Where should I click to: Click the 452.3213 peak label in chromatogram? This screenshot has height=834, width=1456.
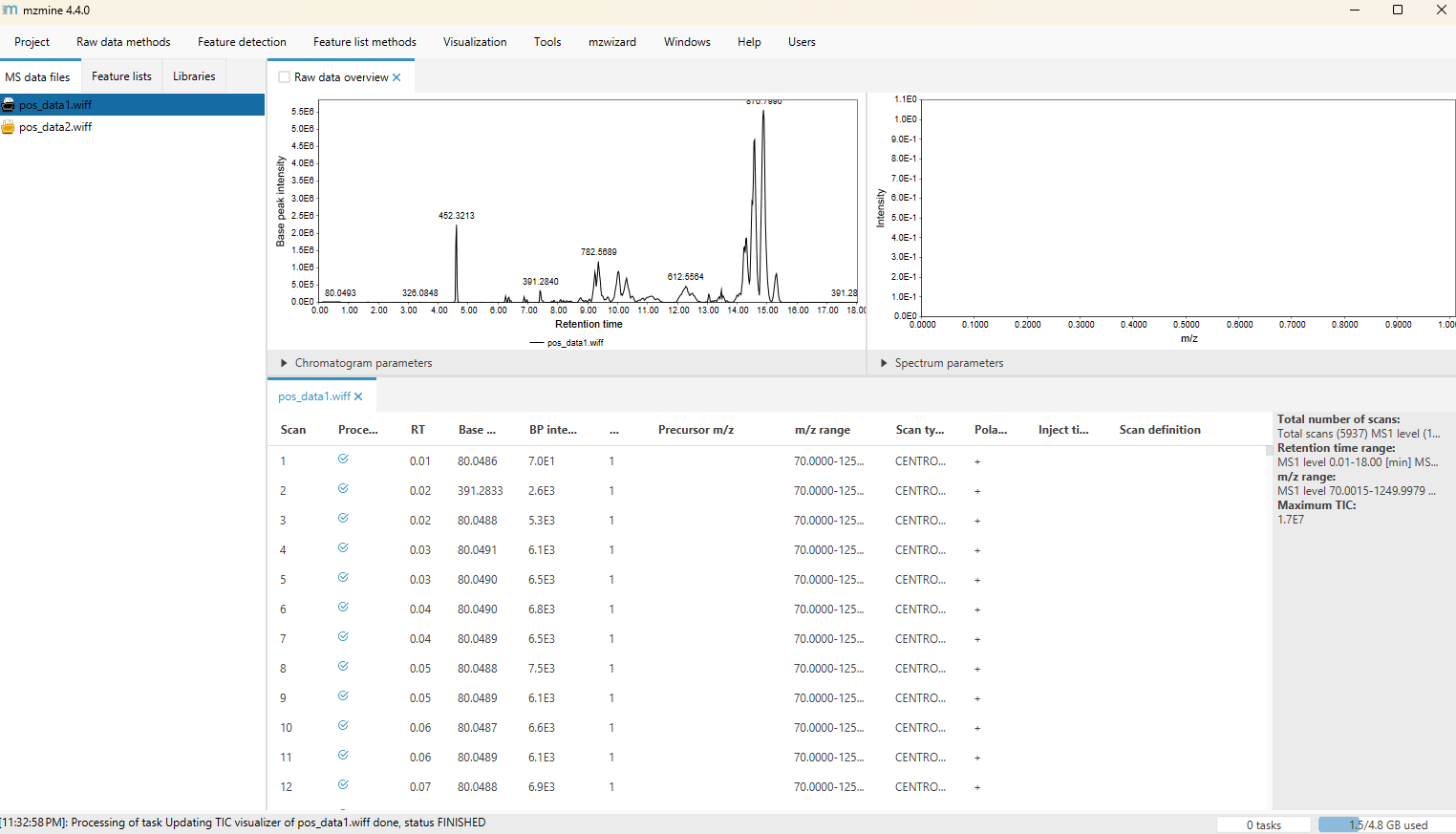[457, 216]
